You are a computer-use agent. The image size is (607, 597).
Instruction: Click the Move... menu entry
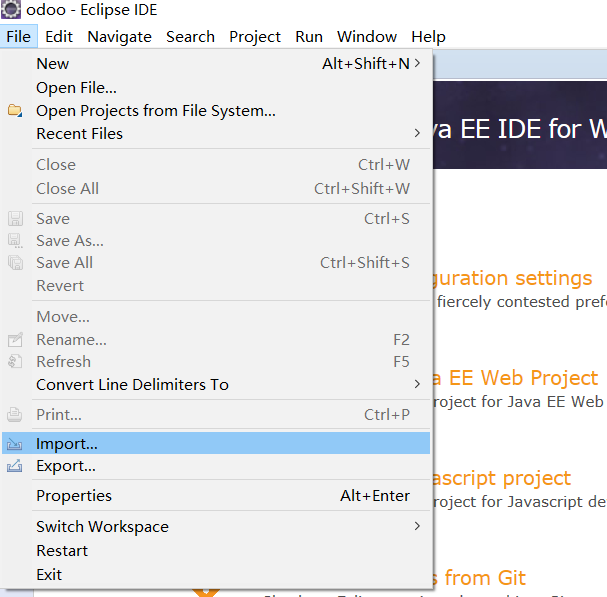[x=216, y=317]
